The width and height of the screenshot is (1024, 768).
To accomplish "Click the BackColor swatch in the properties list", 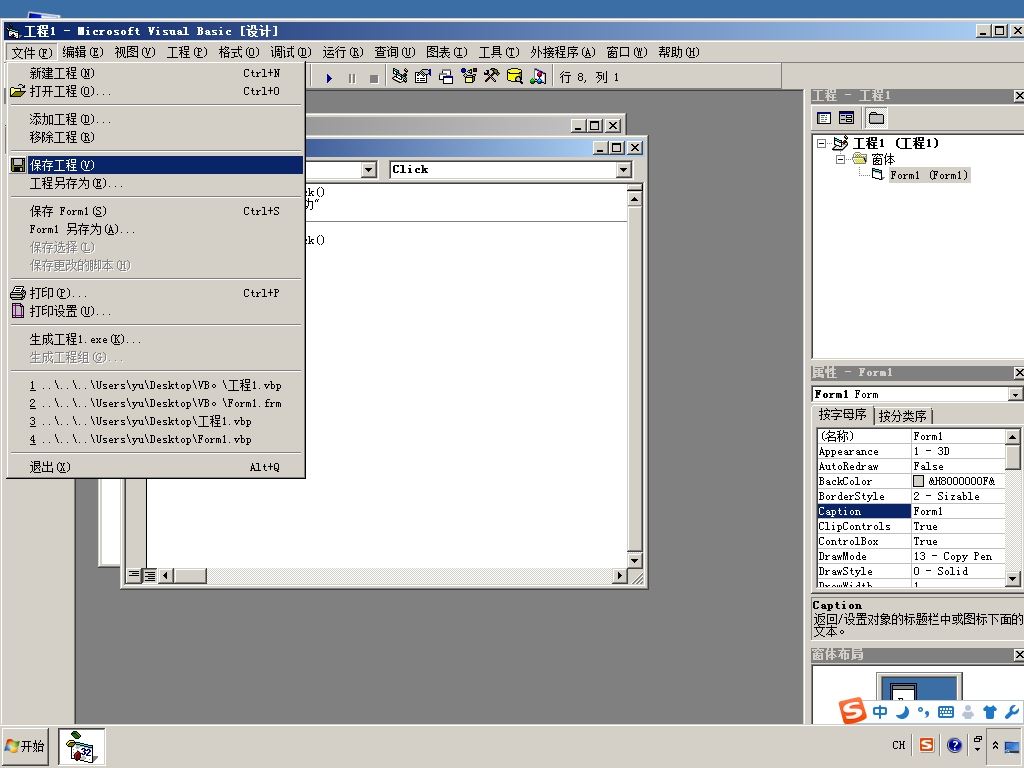I will 918,481.
